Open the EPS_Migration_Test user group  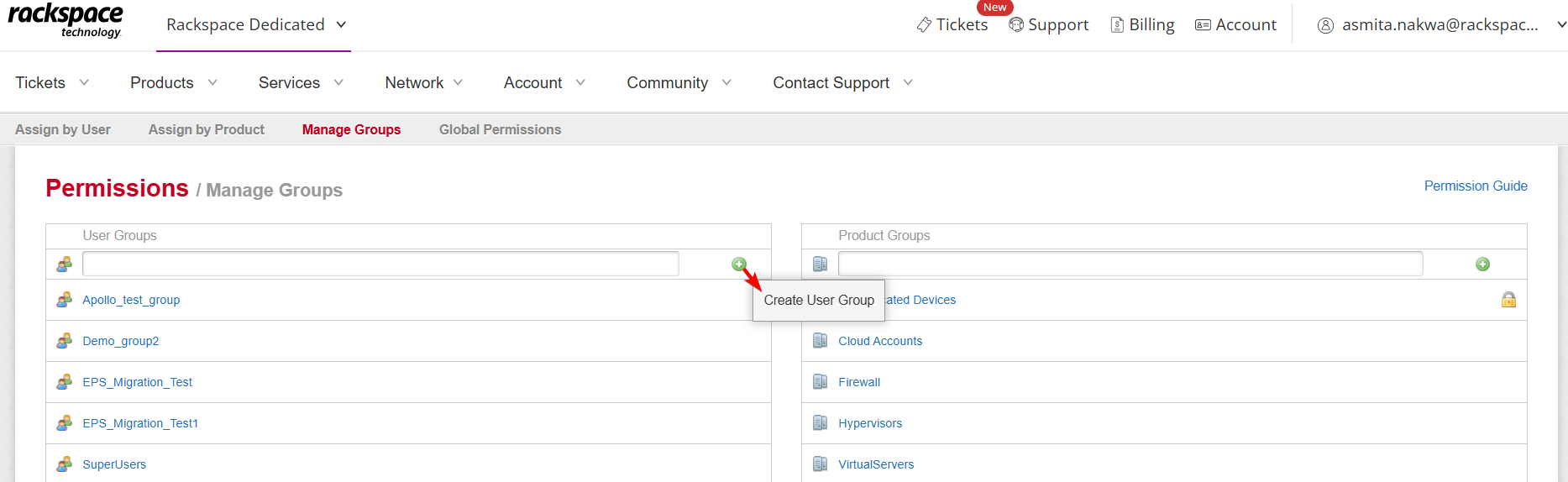pos(137,382)
